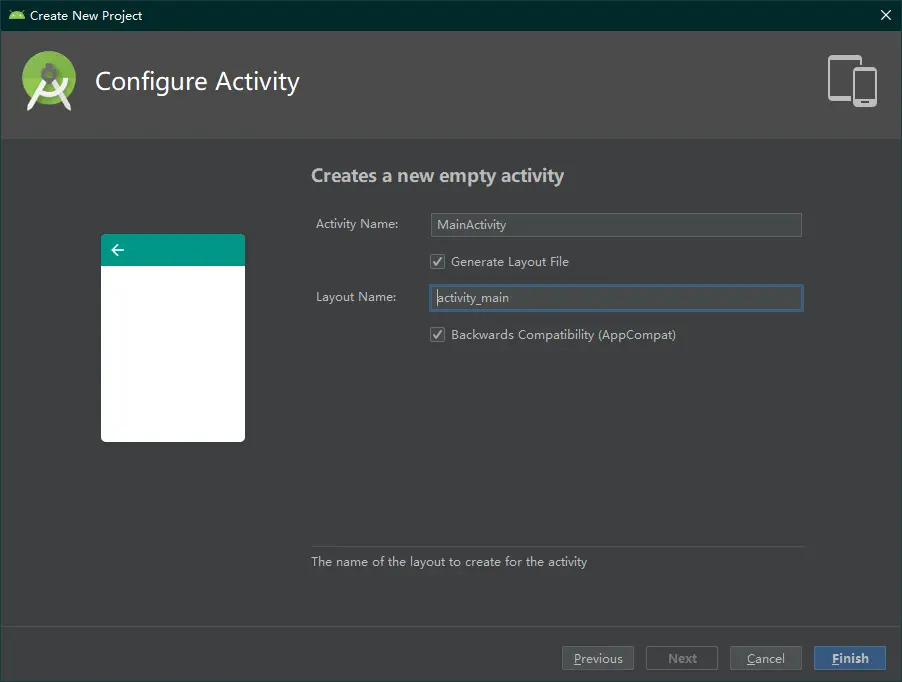Click the Android icon in title bar
The width and height of the screenshot is (902, 682).
[17, 16]
